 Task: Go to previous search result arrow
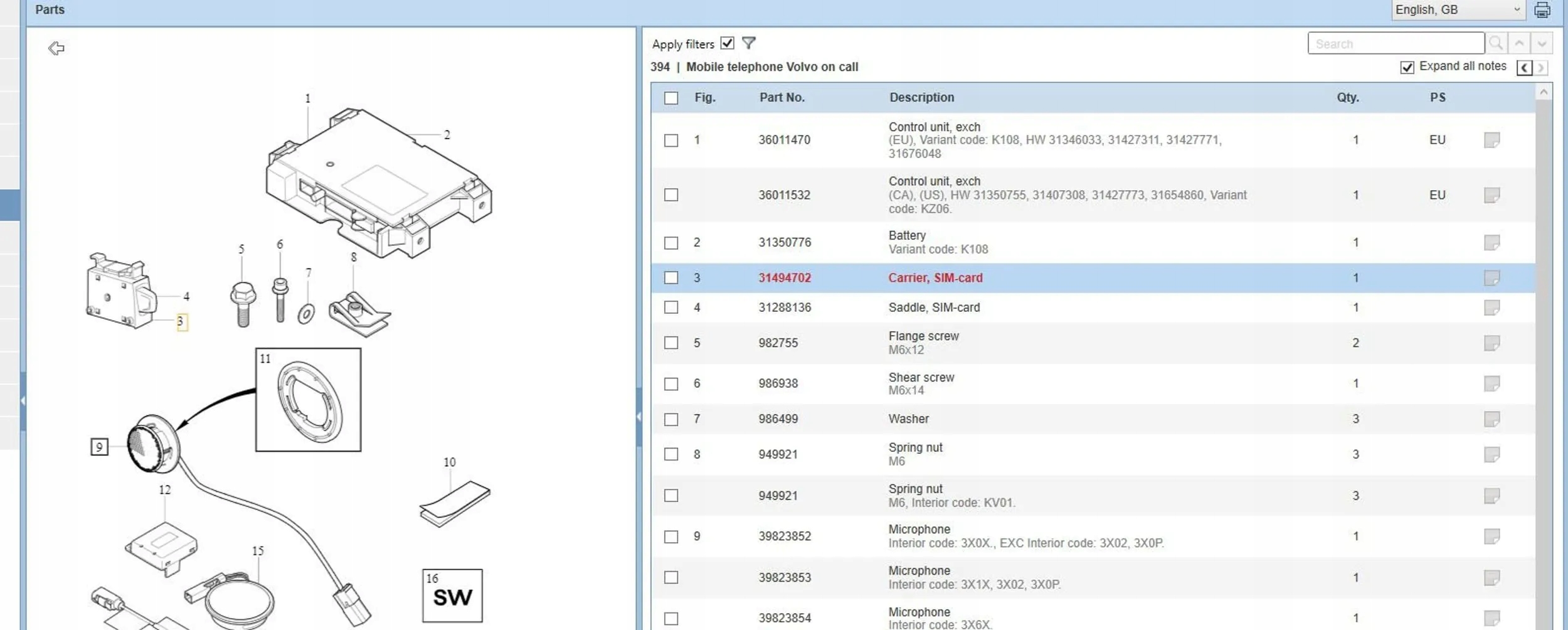1519,43
